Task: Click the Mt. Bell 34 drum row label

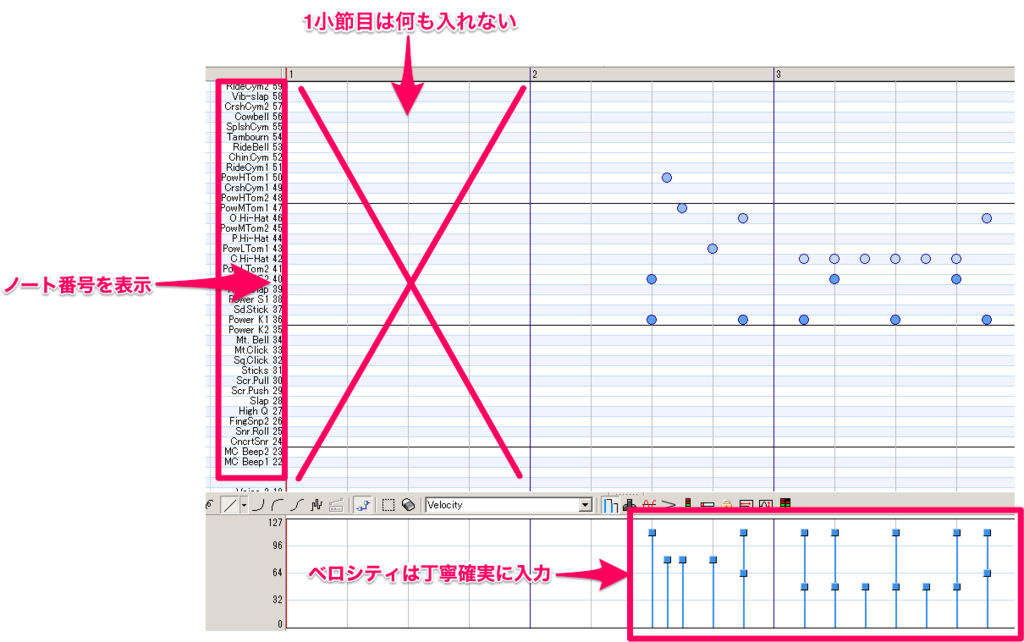Action: click(x=259, y=340)
